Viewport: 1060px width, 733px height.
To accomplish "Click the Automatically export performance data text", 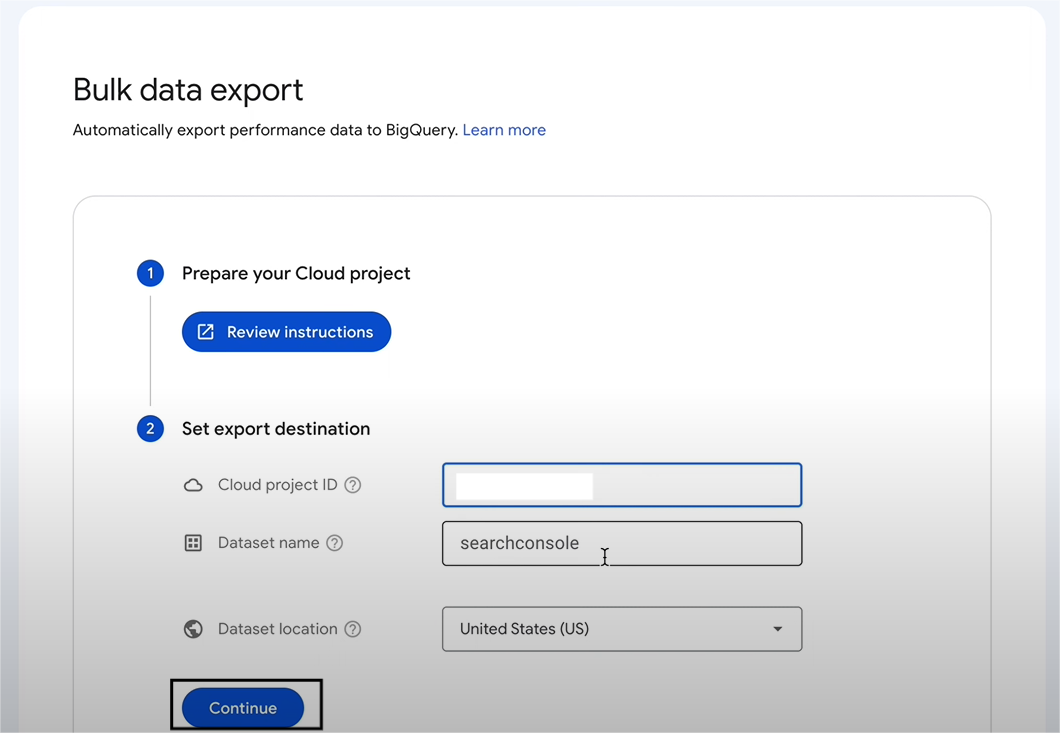I will 265,130.
